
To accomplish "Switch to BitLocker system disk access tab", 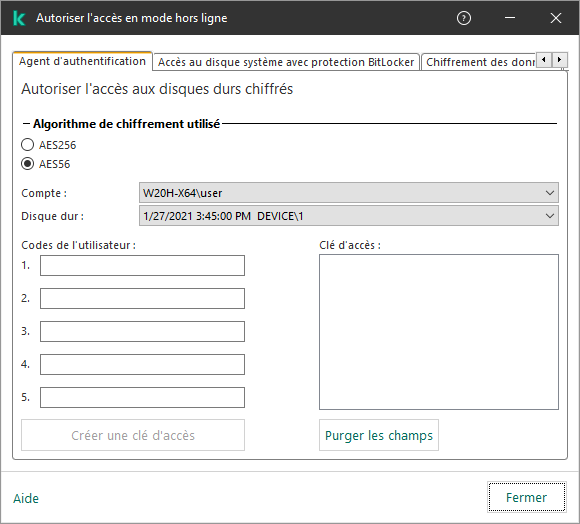I will (286, 62).
